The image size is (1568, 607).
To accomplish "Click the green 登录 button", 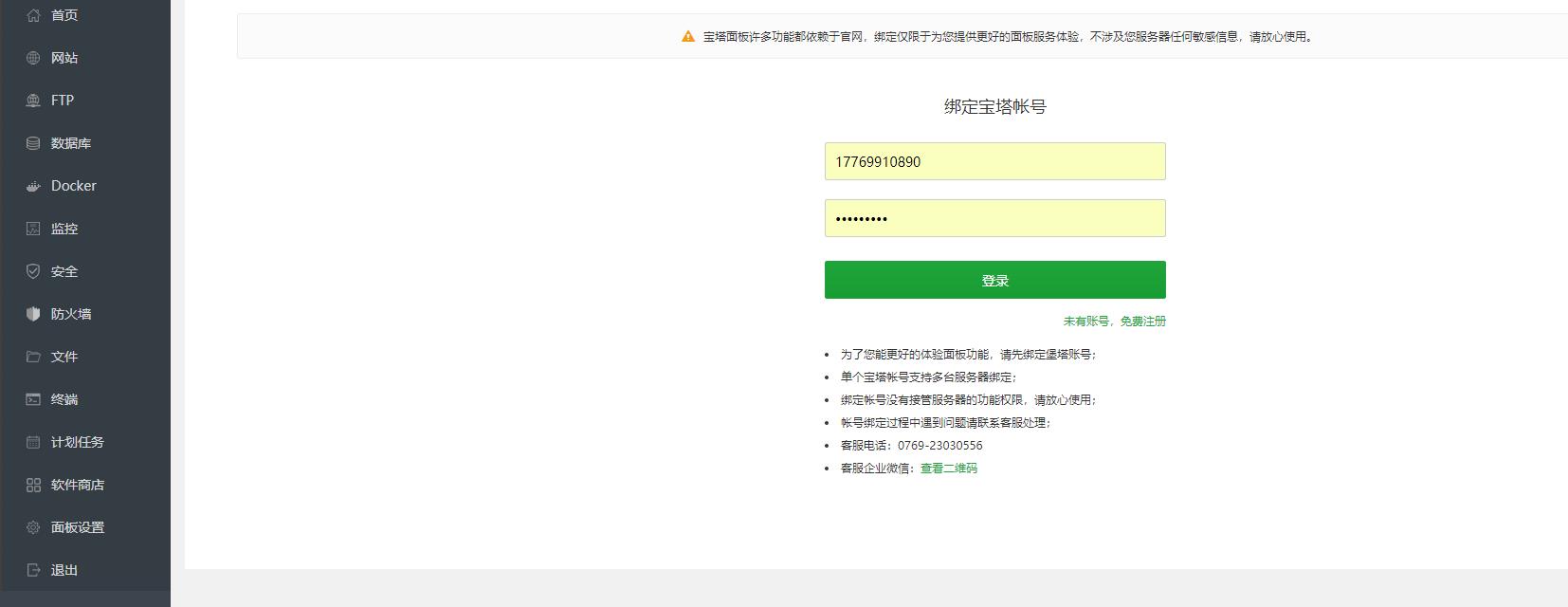I will coord(995,280).
